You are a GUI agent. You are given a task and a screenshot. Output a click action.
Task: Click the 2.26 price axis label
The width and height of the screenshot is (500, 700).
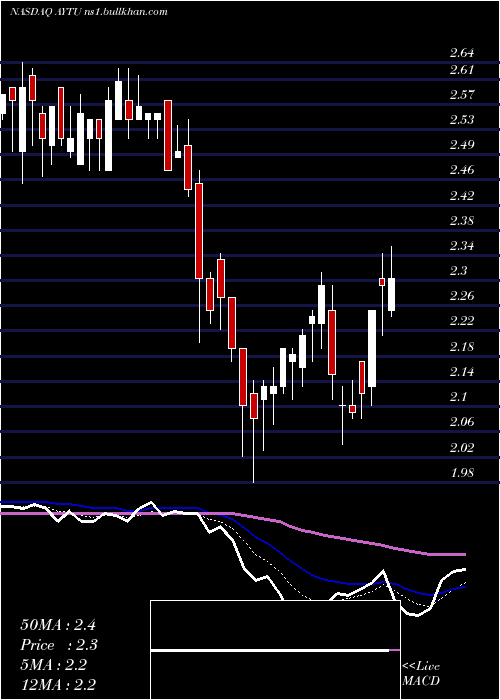coord(462,296)
